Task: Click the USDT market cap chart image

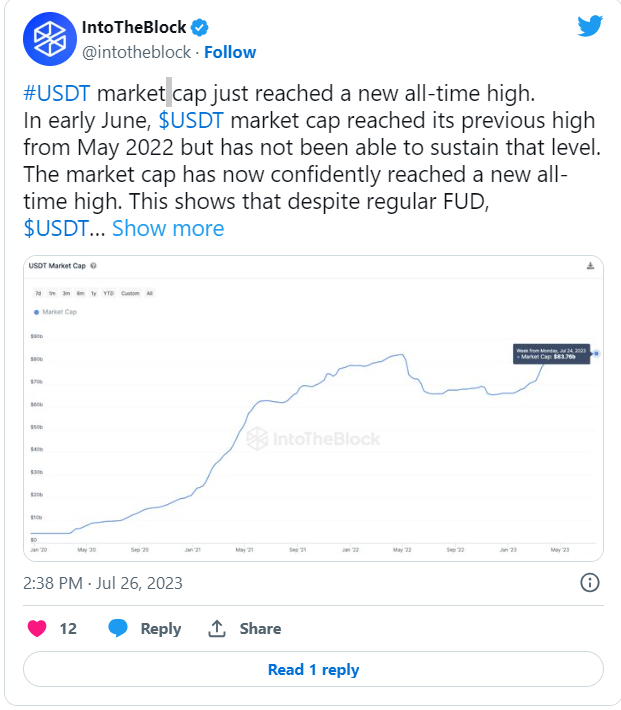Action: point(313,408)
